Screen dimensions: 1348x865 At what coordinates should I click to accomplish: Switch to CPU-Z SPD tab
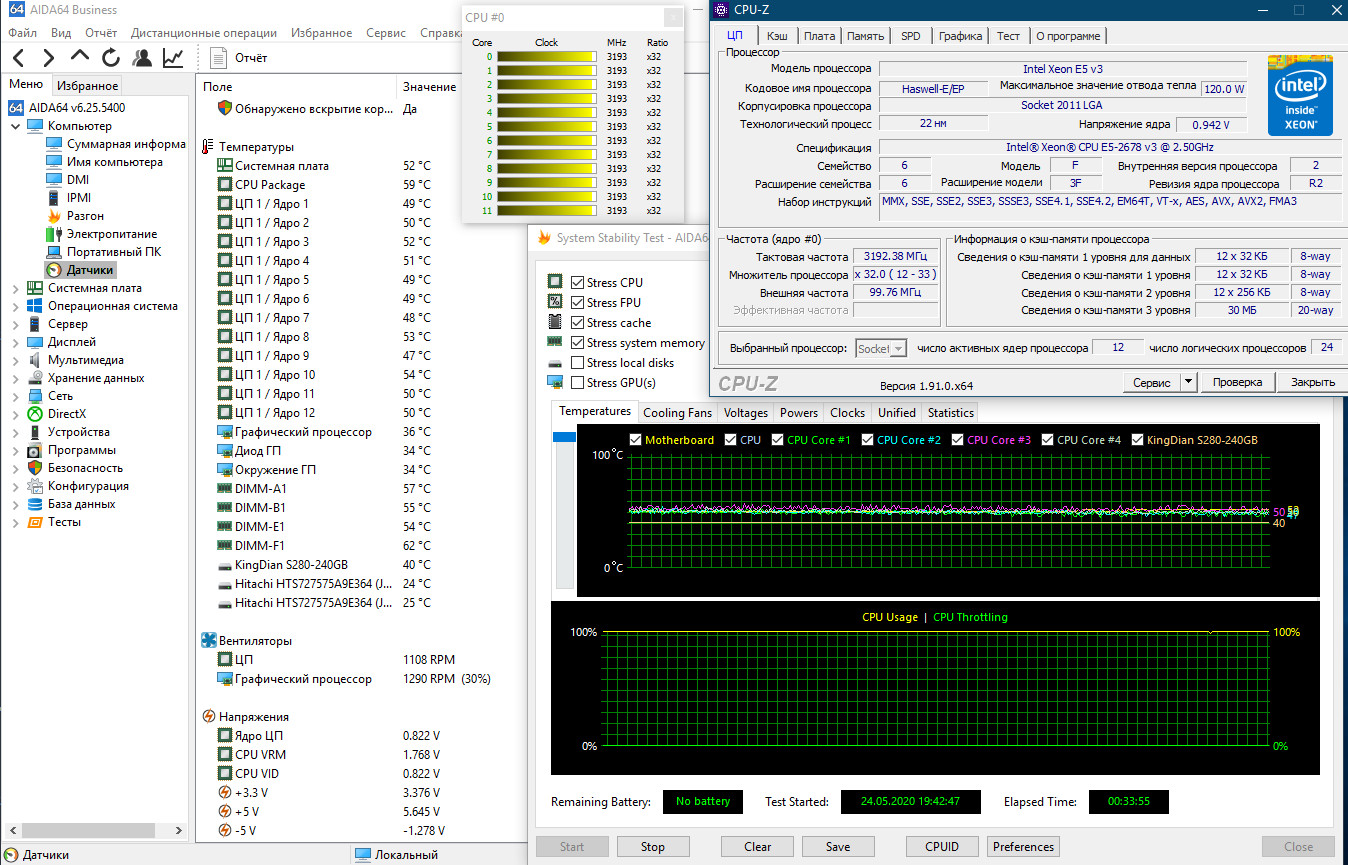tap(910, 36)
